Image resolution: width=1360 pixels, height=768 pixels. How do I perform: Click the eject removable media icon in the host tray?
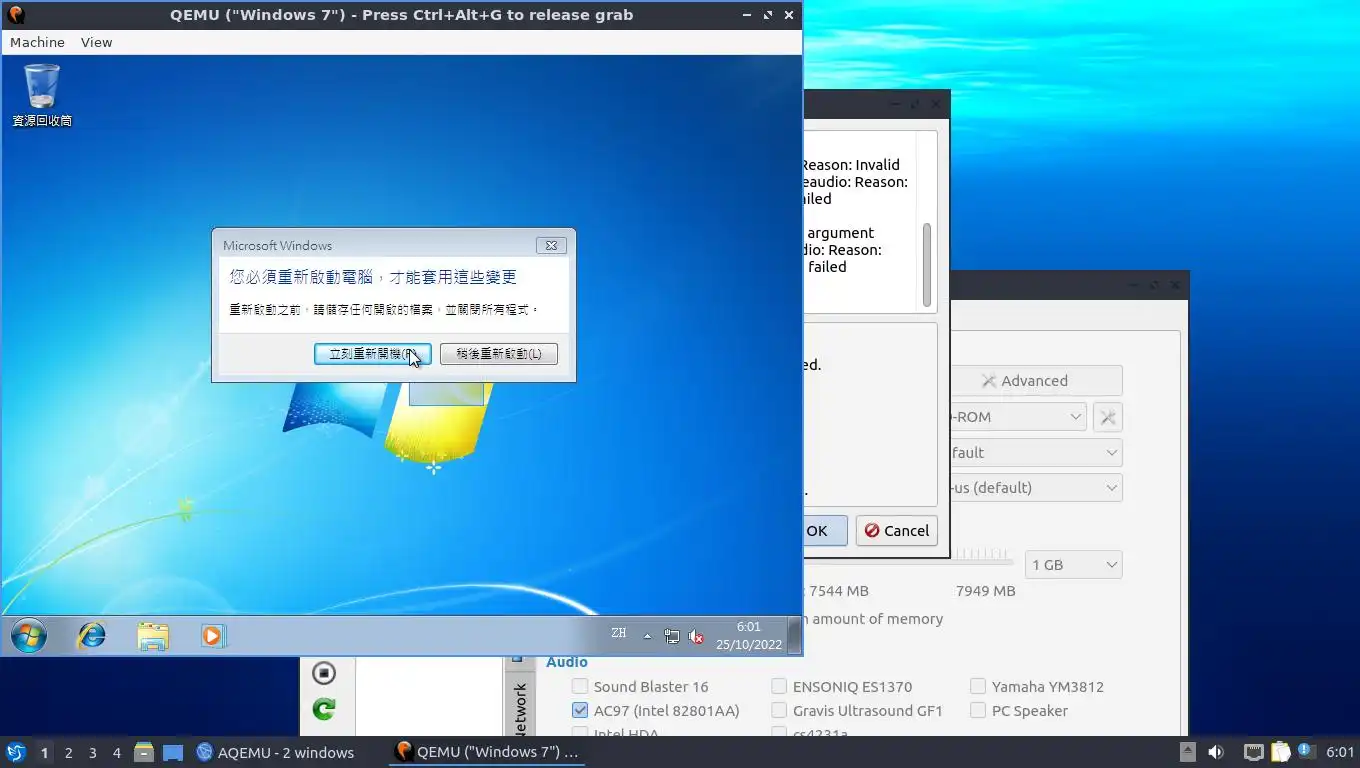1188,752
